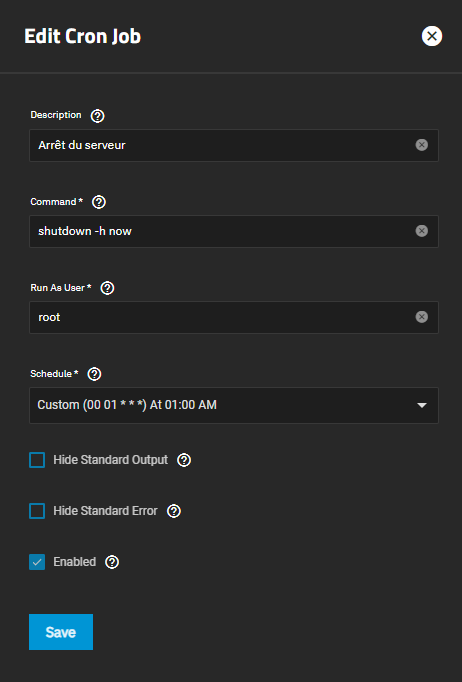This screenshot has width=462, height=682.
Task: Open help tooltip for Command
Action: pos(99,202)
